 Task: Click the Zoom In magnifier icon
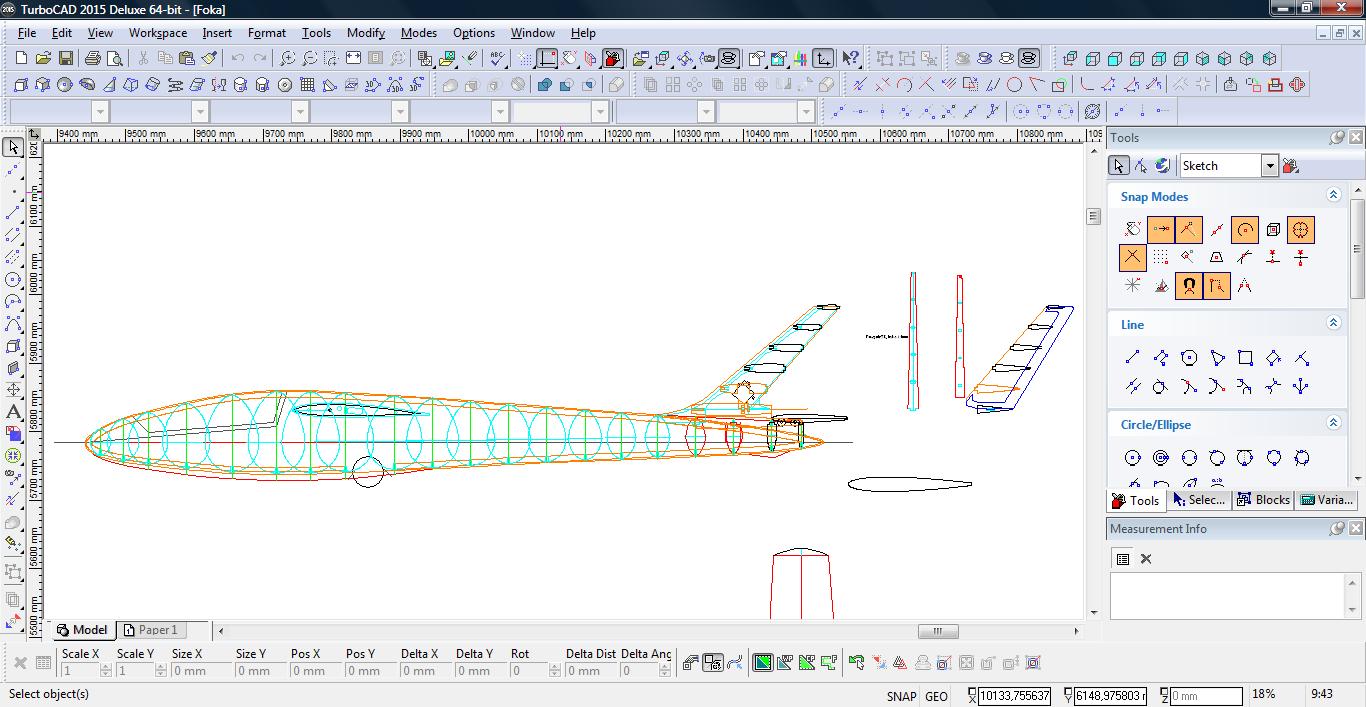[x=288, y=59]
